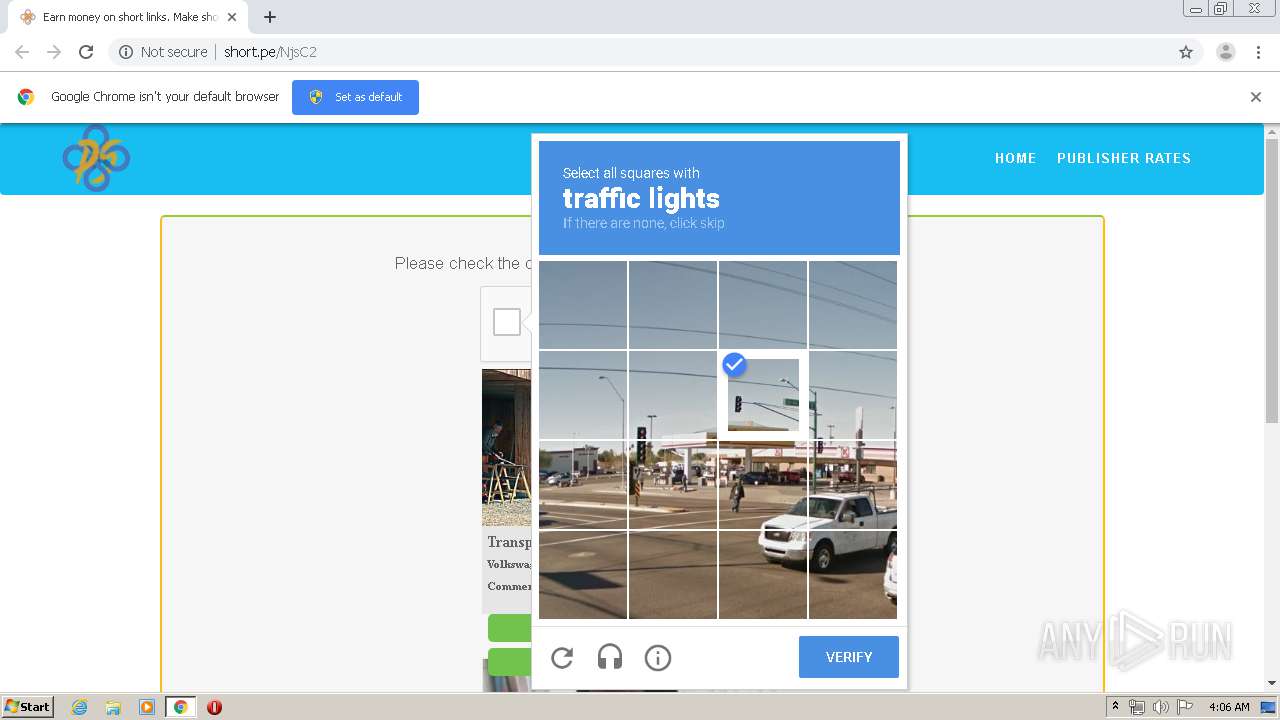Reload the page with refresh icon

(x=86, y=52)
